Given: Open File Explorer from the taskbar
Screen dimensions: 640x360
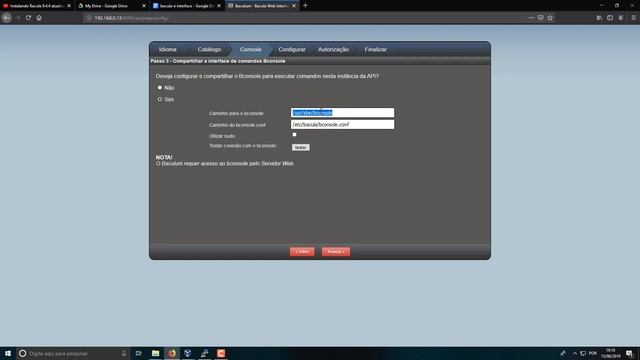Looking at the screenshot, I should [x=156, y=353].
